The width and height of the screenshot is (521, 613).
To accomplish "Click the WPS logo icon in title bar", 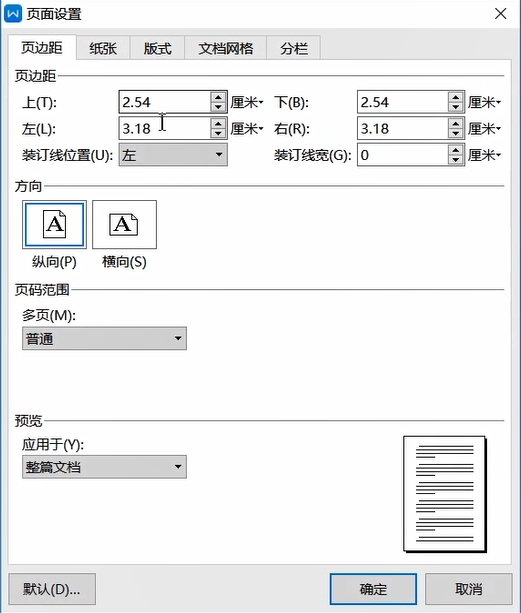I will coord(13,14).
